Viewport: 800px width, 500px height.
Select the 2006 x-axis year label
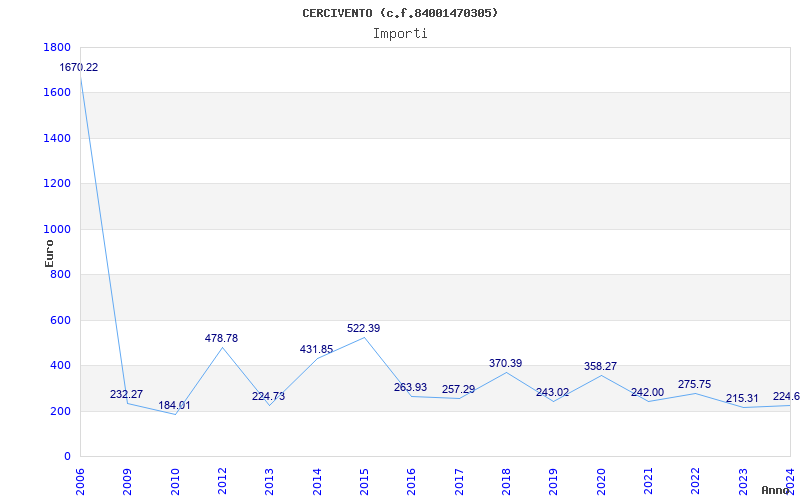(x=80, y=481)
